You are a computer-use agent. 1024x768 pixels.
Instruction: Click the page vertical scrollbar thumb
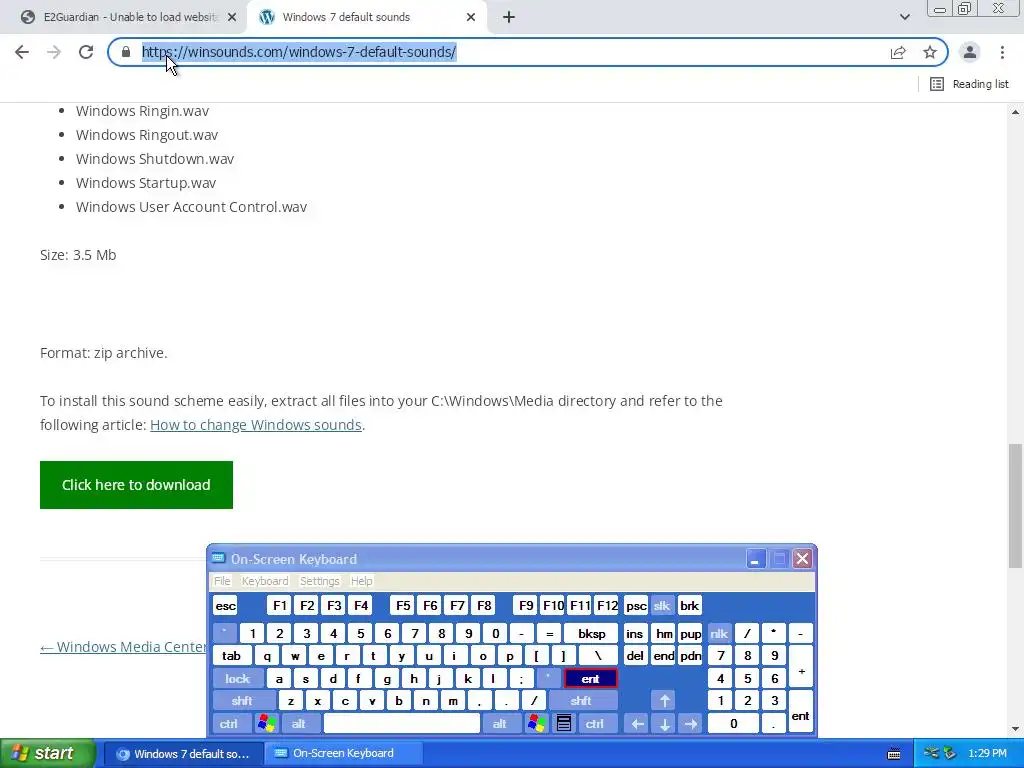point(1015,506)
